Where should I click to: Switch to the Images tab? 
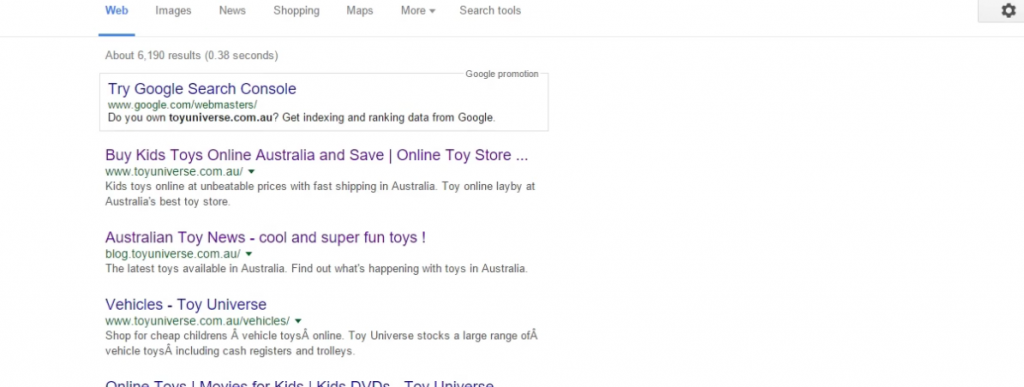click(173, 10)
